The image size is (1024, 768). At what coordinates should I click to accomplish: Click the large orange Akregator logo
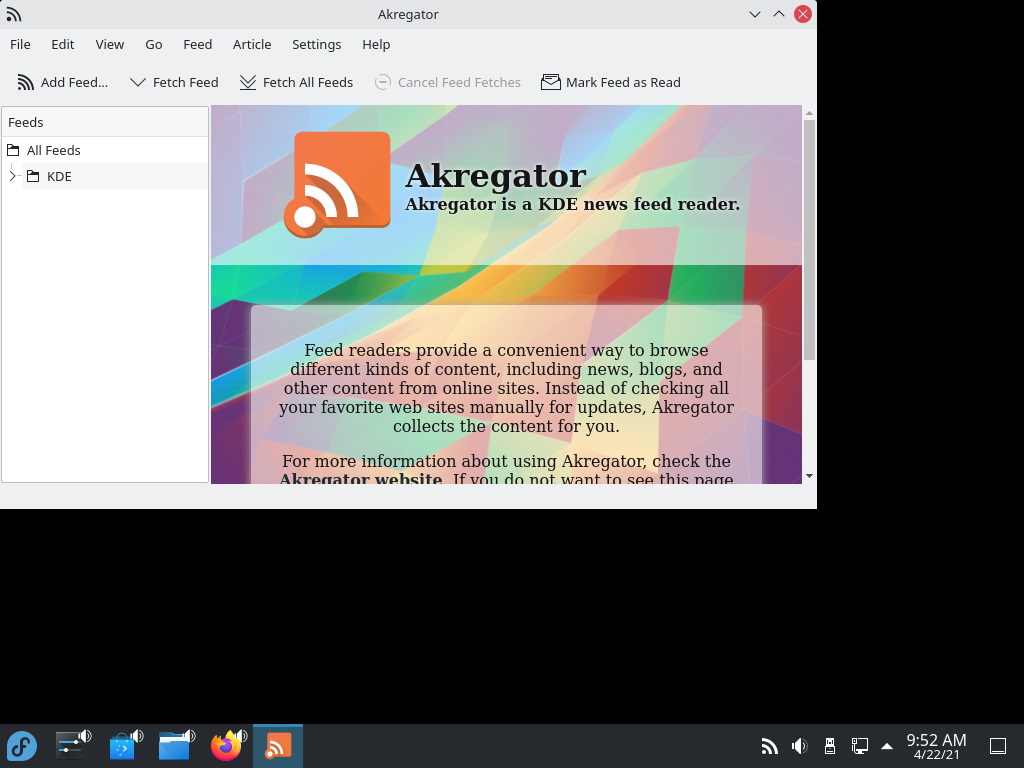click(337, 184)
